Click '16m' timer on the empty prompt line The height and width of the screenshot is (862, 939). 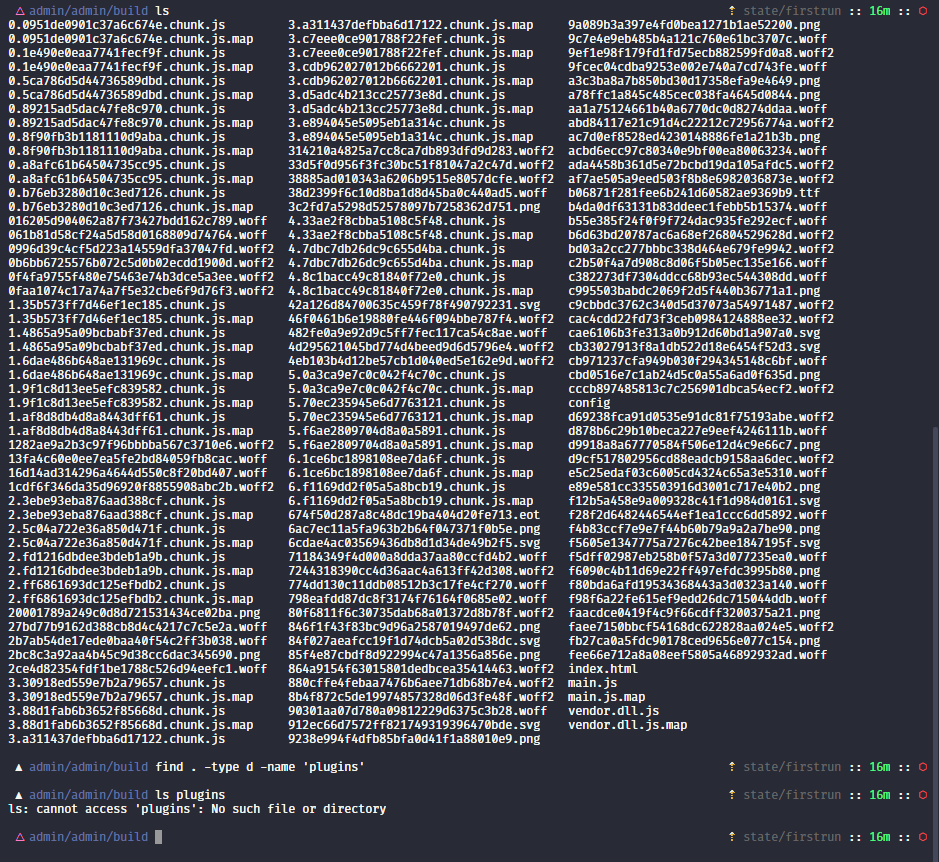pyautogui.click(x=880, y=837)
